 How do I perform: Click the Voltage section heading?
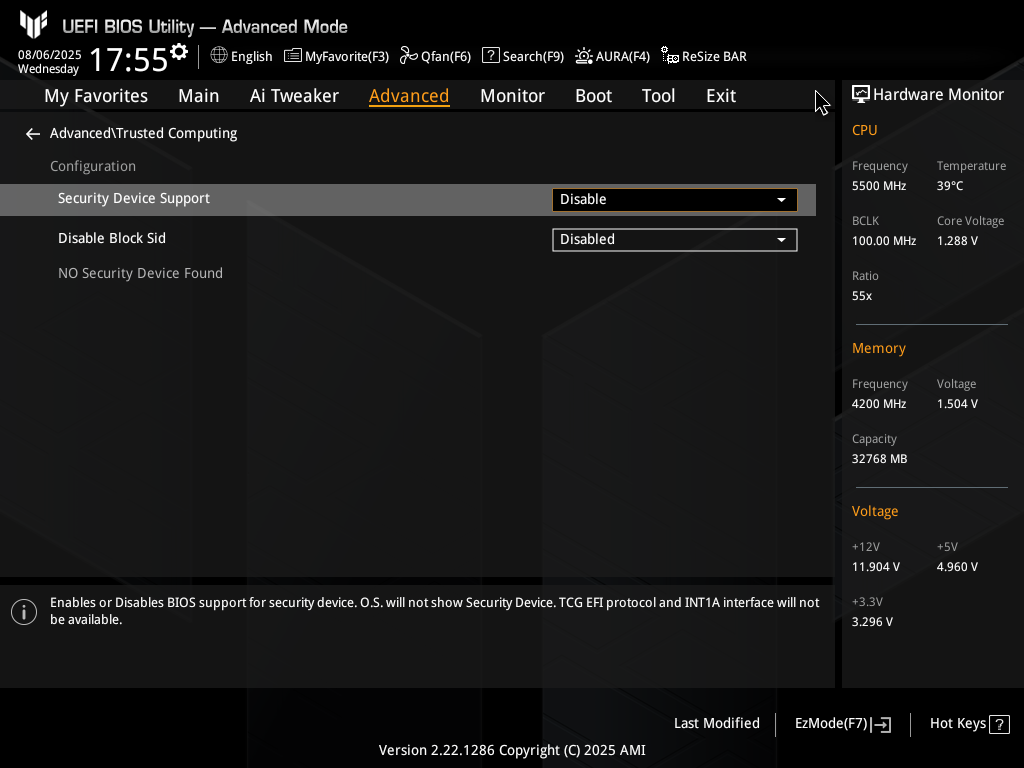click(874, 511)
